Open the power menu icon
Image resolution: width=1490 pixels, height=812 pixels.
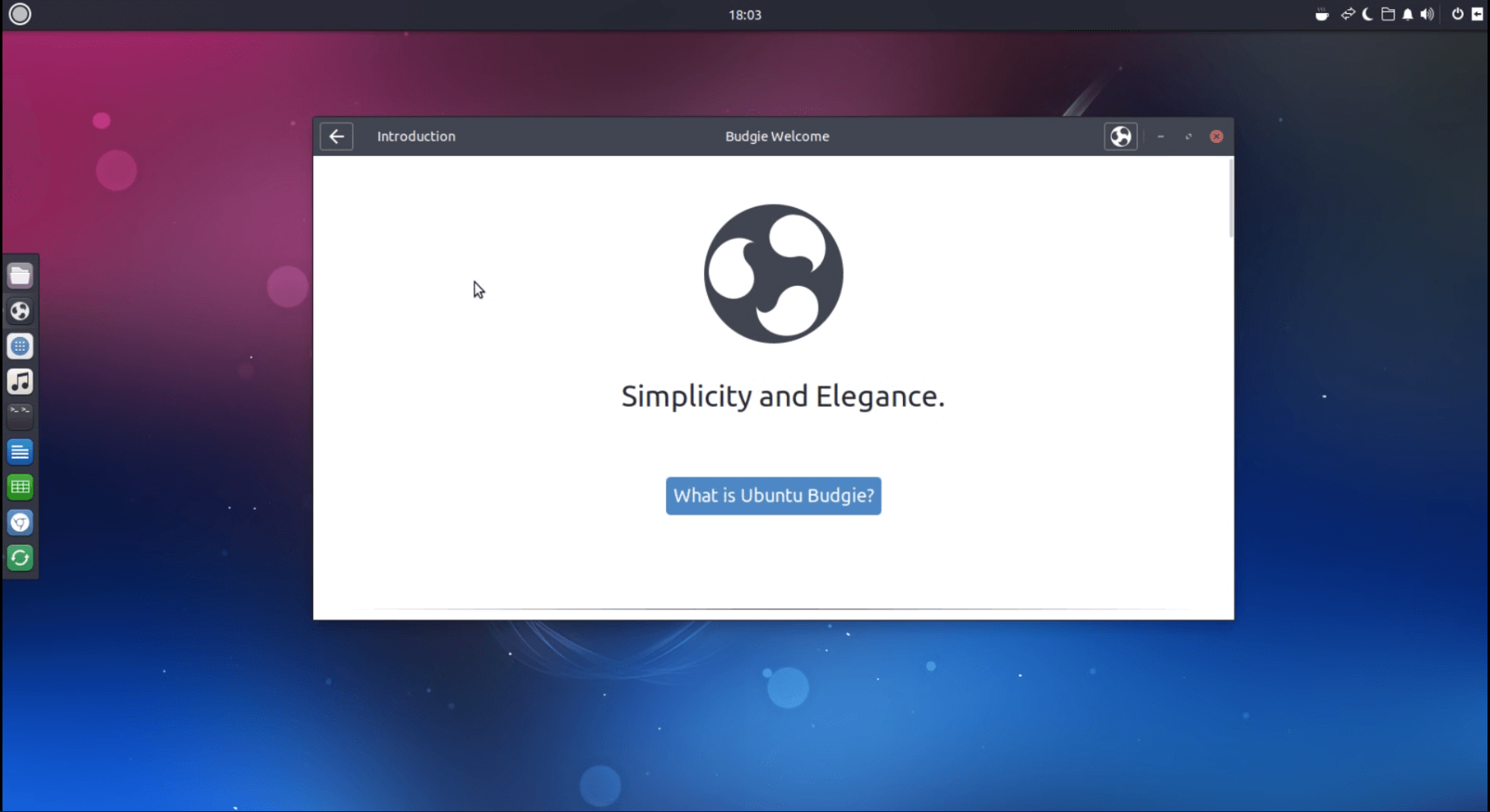(x=1457, y=14)
